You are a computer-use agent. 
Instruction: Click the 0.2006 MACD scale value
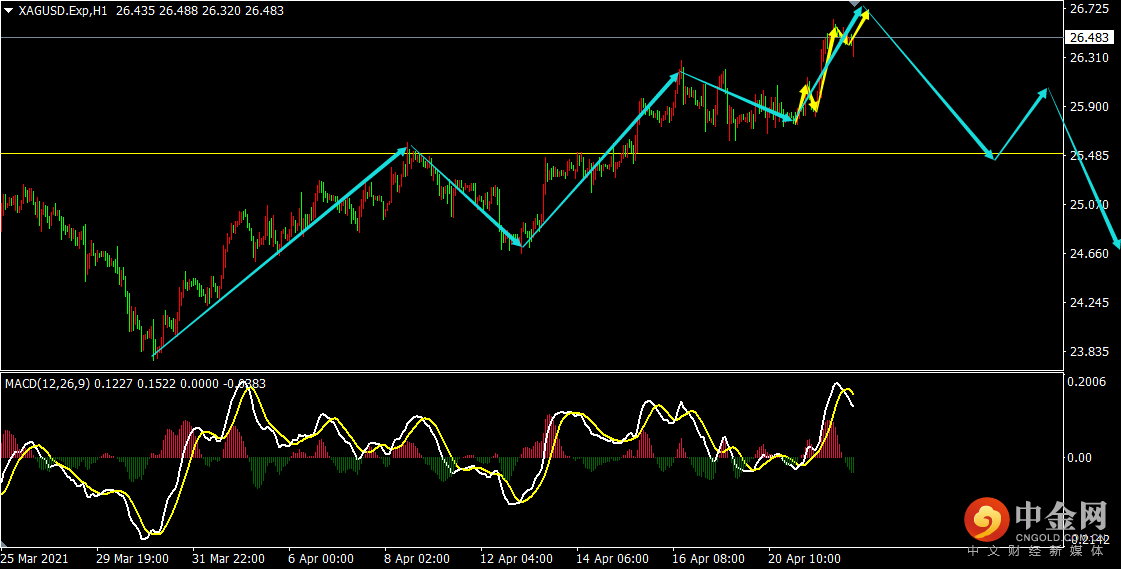(1088, 382)
